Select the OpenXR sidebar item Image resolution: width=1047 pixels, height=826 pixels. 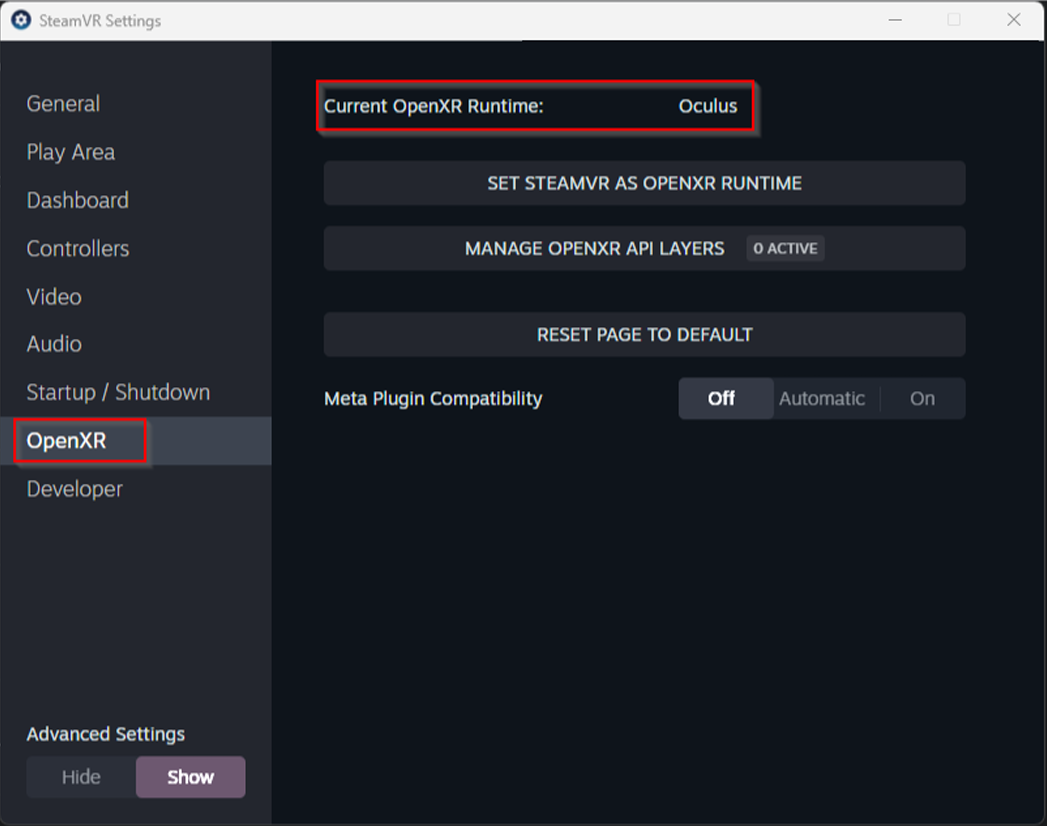(66, 441)
